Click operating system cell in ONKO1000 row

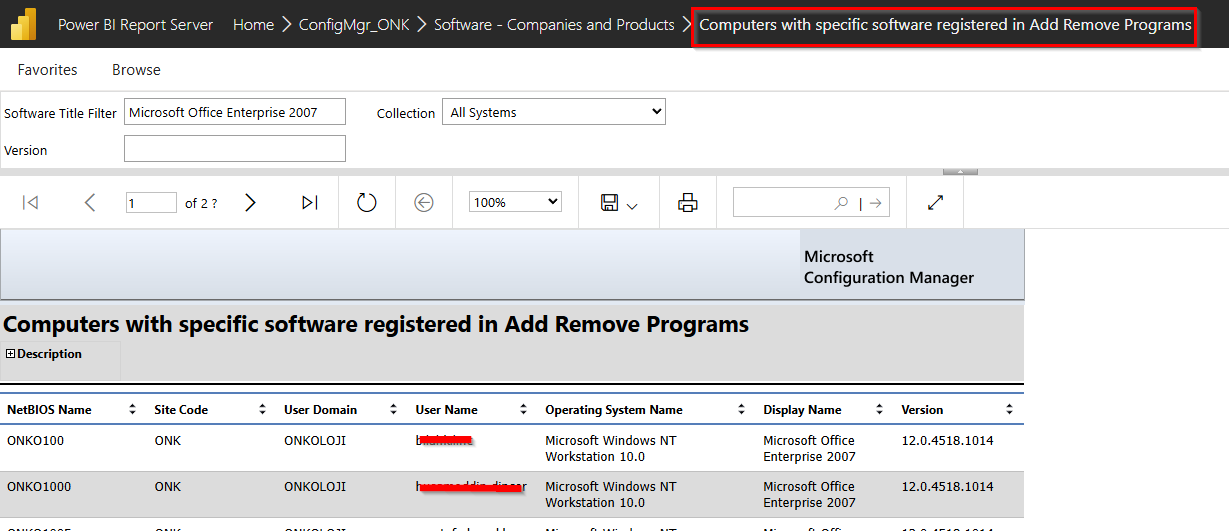[x=611, y=494]
